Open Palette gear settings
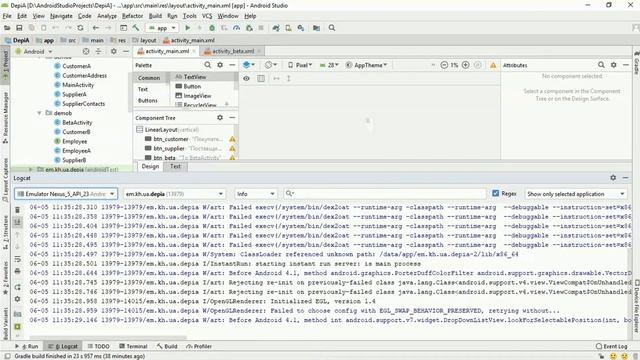The width and height of the screenshot is (640, 360). pyautogui.click(x=220, y=65)
